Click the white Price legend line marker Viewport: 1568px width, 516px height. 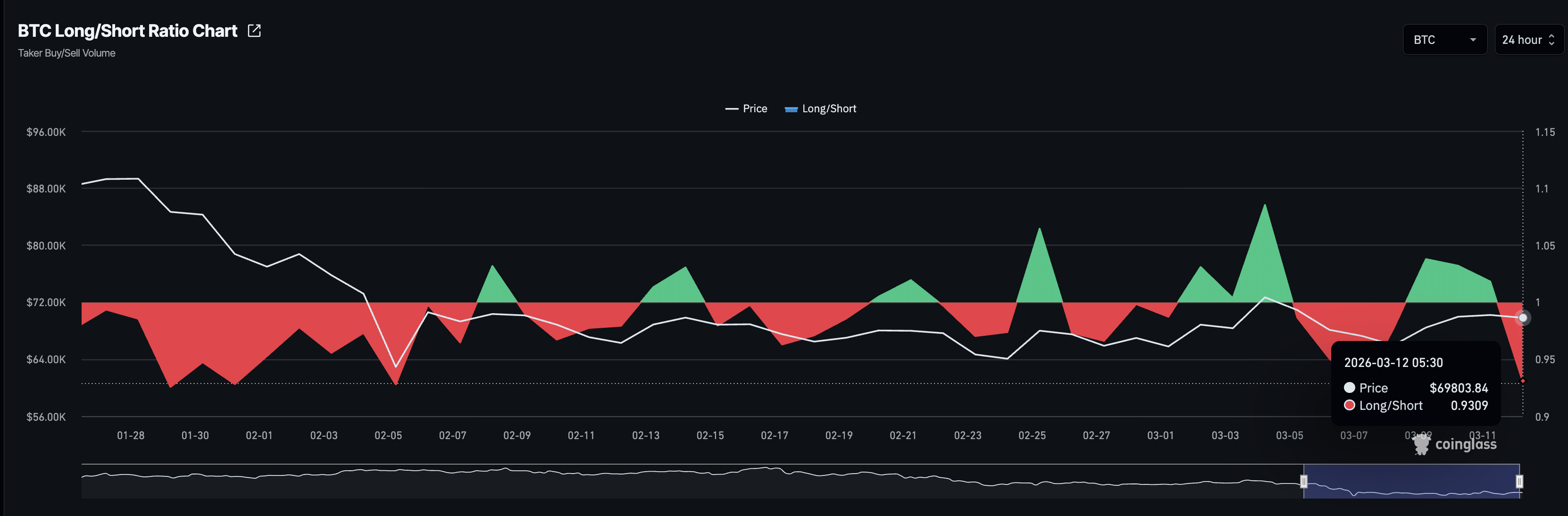[x=731, y=109]
